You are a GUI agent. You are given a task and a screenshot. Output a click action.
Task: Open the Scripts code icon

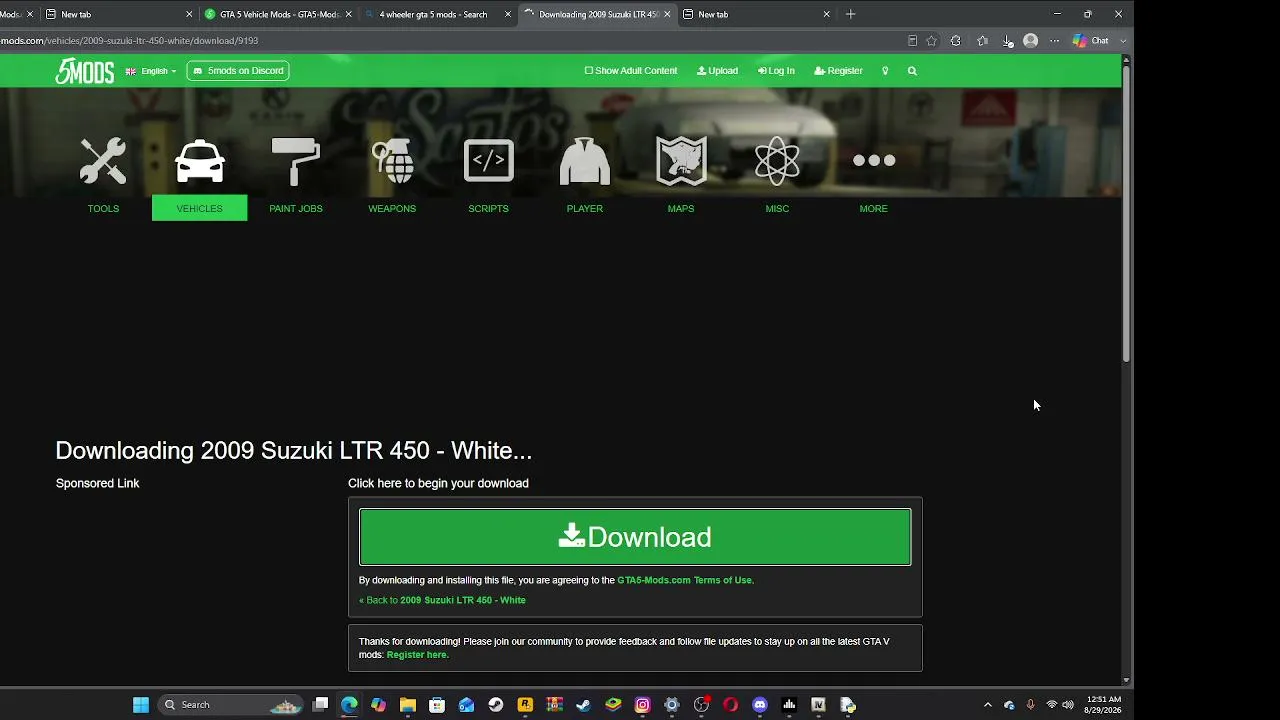point(488,161)
